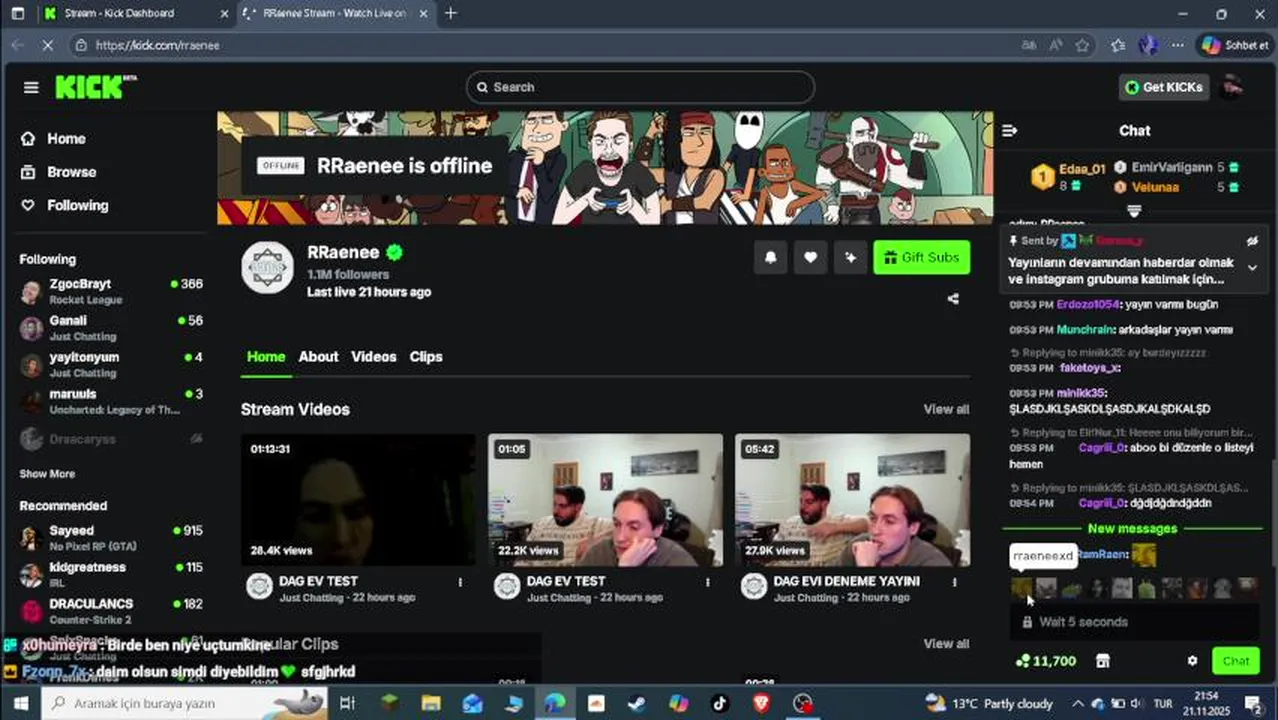Share the RRaenee channel
The width and height of the screenshot is (1278, 720).
coord(953,298)
